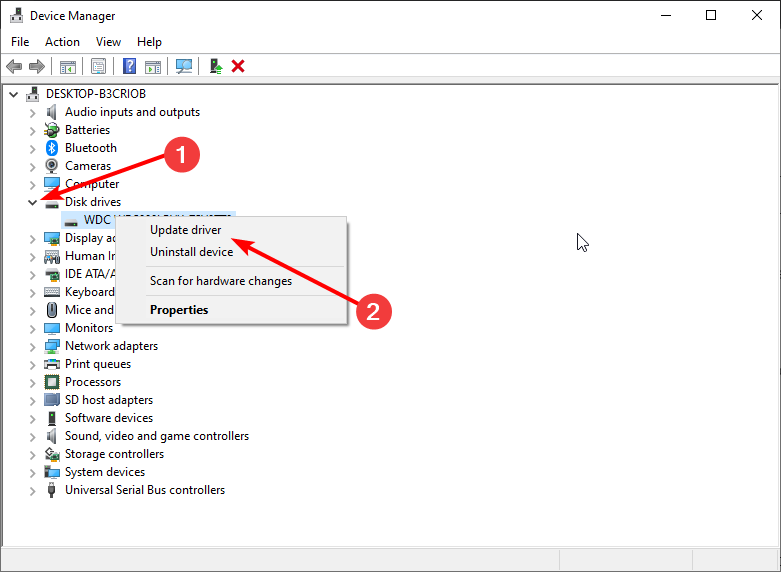Click the Scan for hardware changes monitor icon
This screenshot has width=781, height=572.
[184, 66]
